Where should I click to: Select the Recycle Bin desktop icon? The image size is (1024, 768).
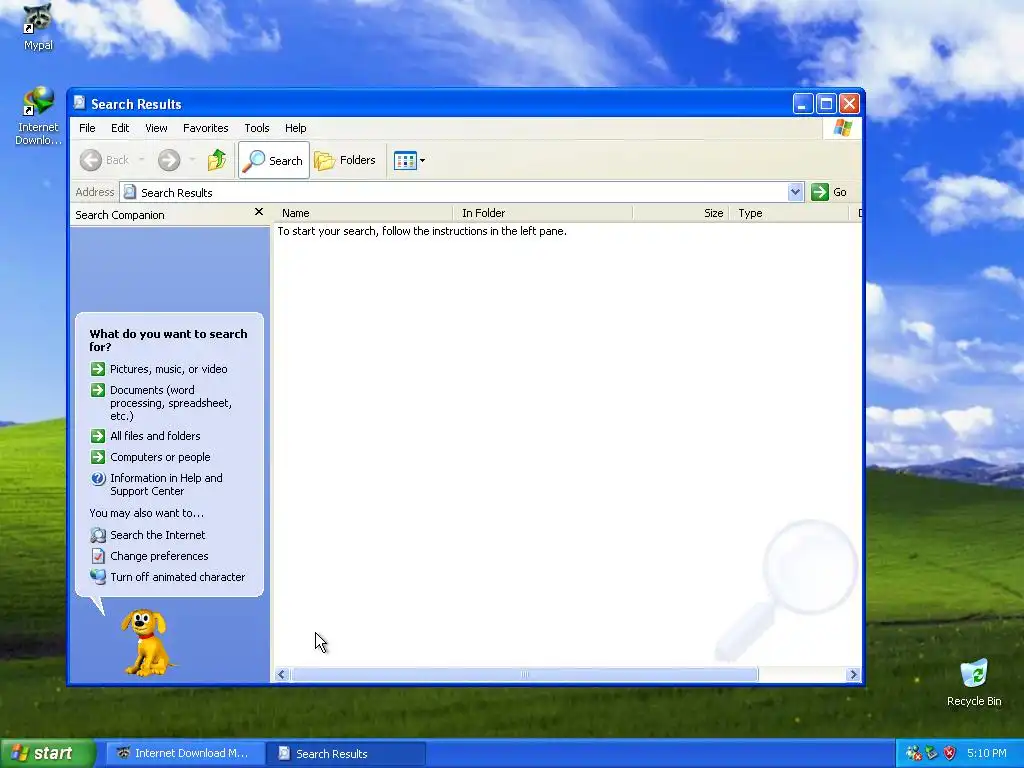(974, 682)
